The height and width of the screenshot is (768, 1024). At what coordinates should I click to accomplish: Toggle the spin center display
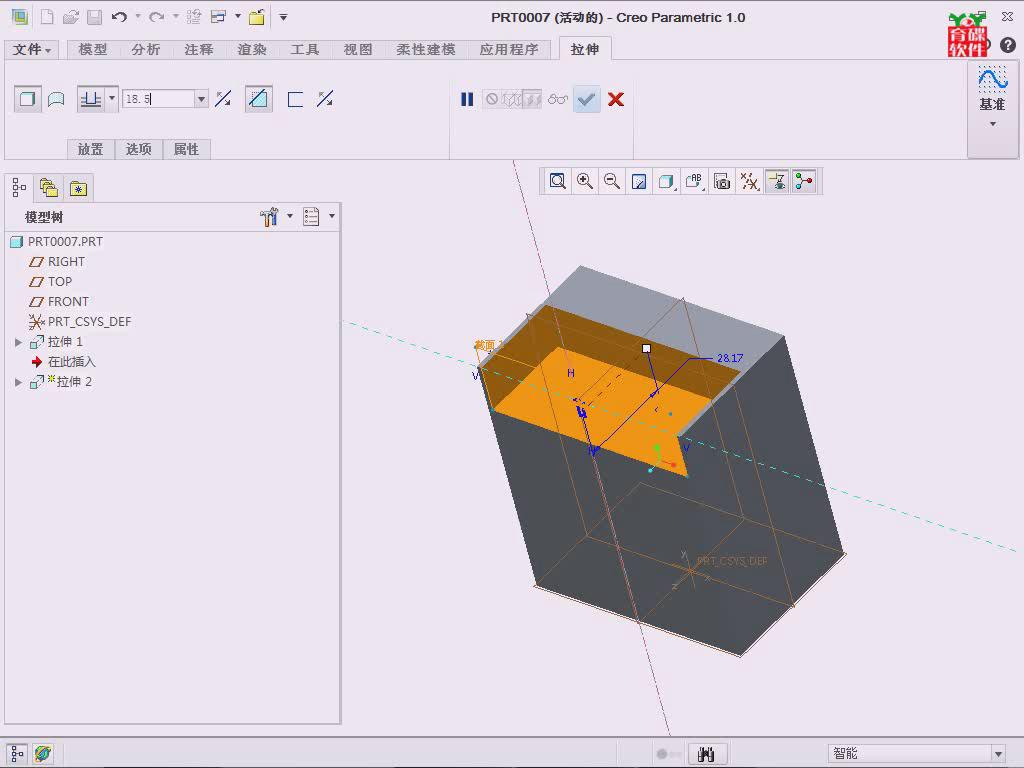click(804, 181)
